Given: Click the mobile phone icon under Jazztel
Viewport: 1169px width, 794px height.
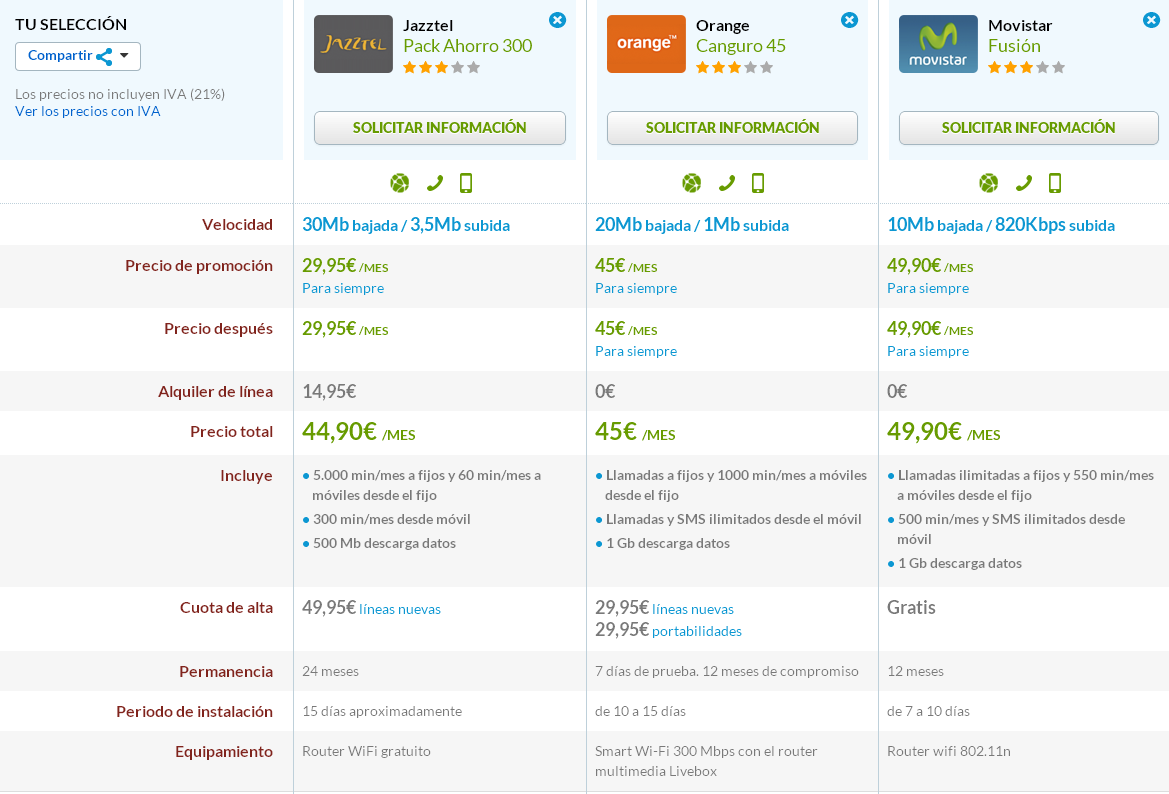Looking at the screenshot, I should click(x=466, y=183).
